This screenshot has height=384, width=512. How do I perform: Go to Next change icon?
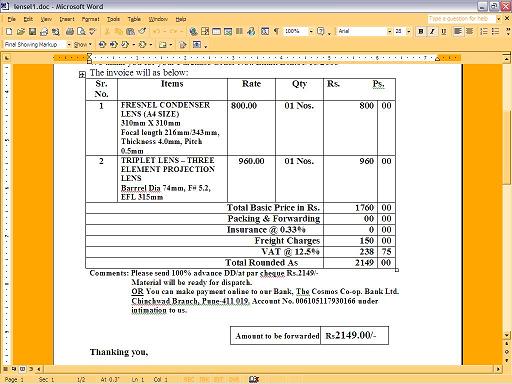pos(114,44)
